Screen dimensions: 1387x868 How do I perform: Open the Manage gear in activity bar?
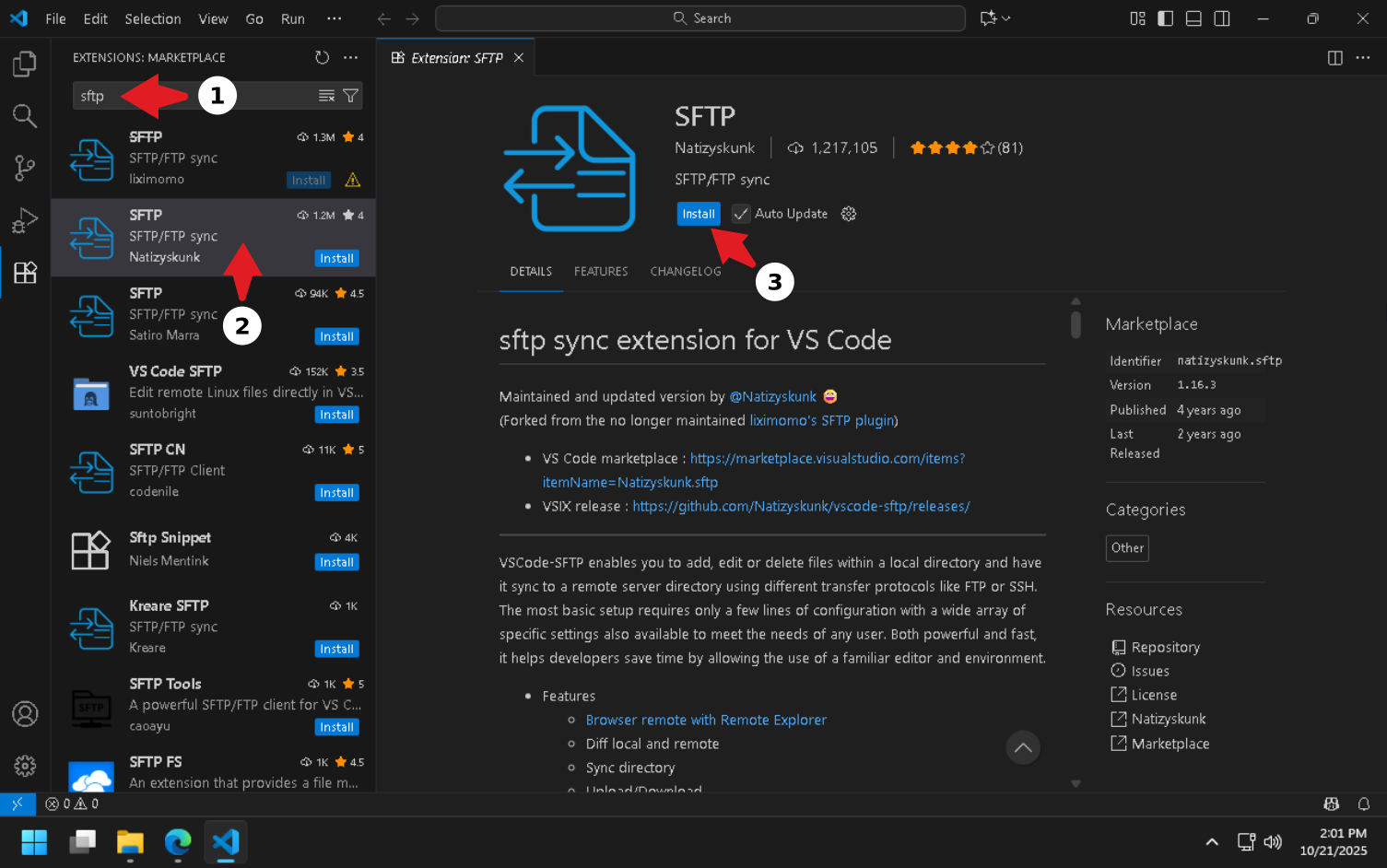click(x=25, y=765)
